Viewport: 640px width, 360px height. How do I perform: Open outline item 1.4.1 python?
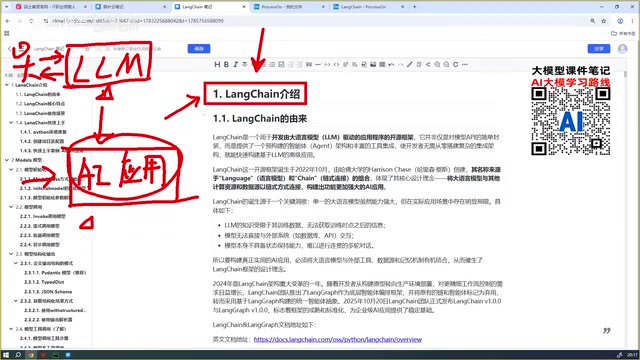coord(43,132)
